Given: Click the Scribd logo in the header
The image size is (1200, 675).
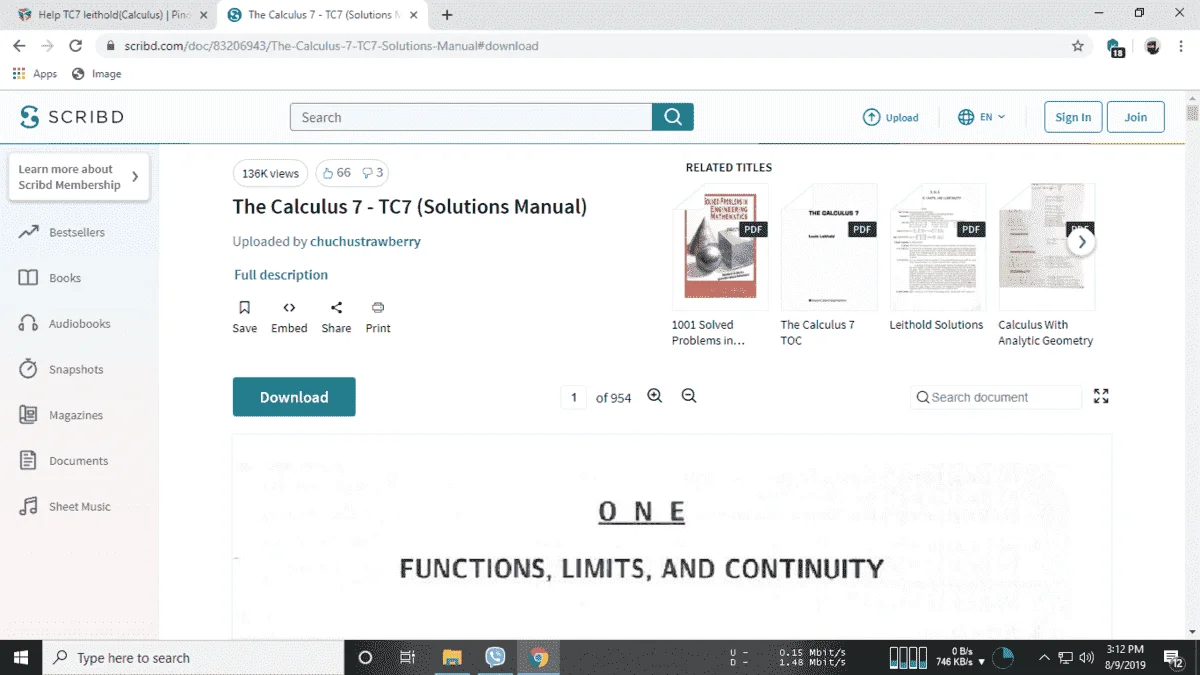Looking at the screenshot, I should click(72, 117).
